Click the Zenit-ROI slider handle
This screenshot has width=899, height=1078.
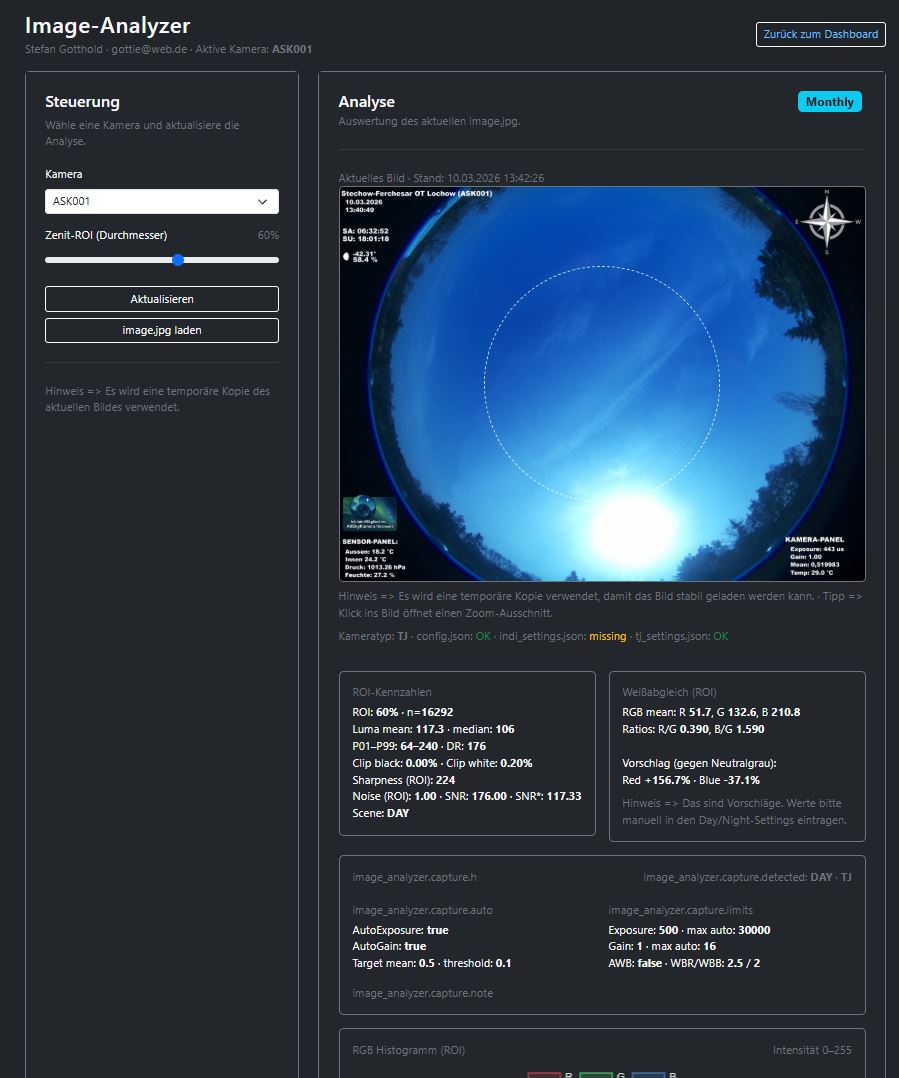tap(176, 259)
